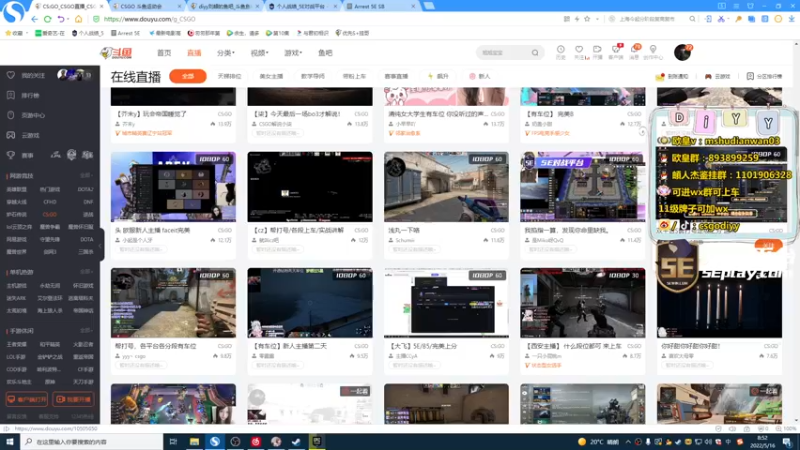
Task: Open the stream thumbnail with the blue rifle
Action: click(x=446, y=187)
